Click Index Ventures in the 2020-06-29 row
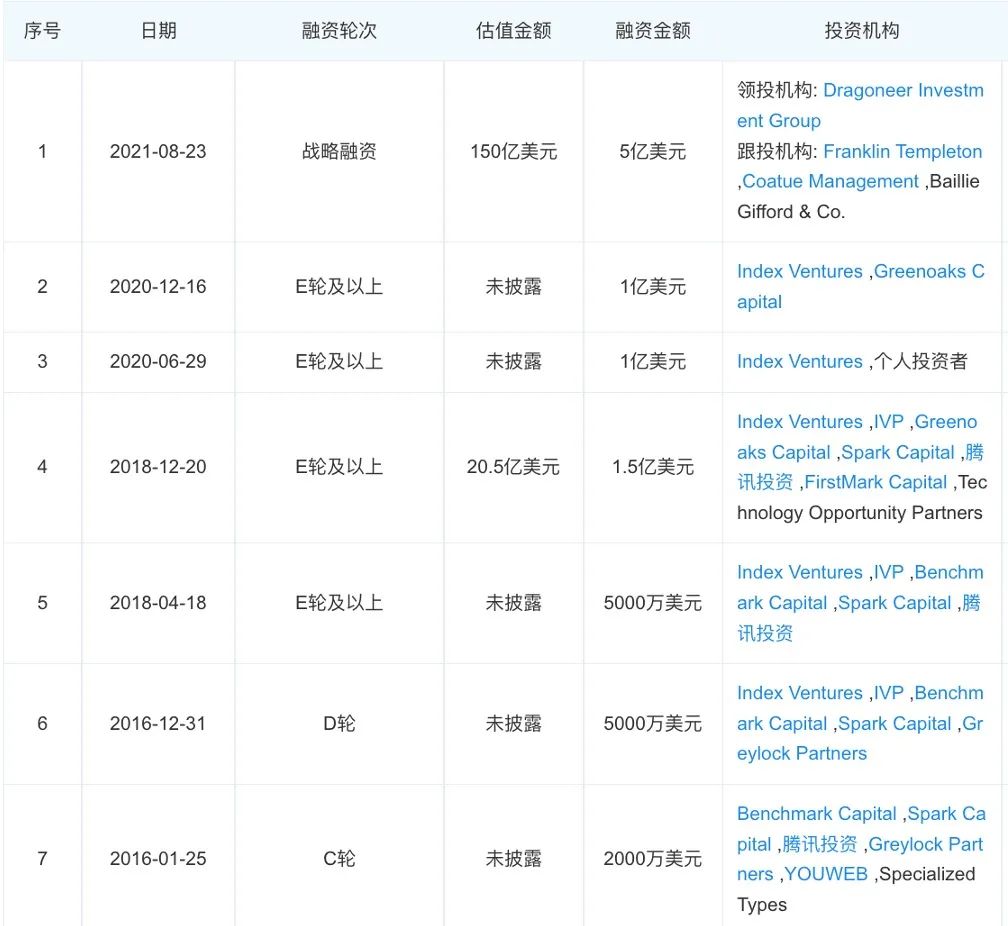The height and width of the screenshot is (926, 1008). pyautogui.click(x=799, y=361)
